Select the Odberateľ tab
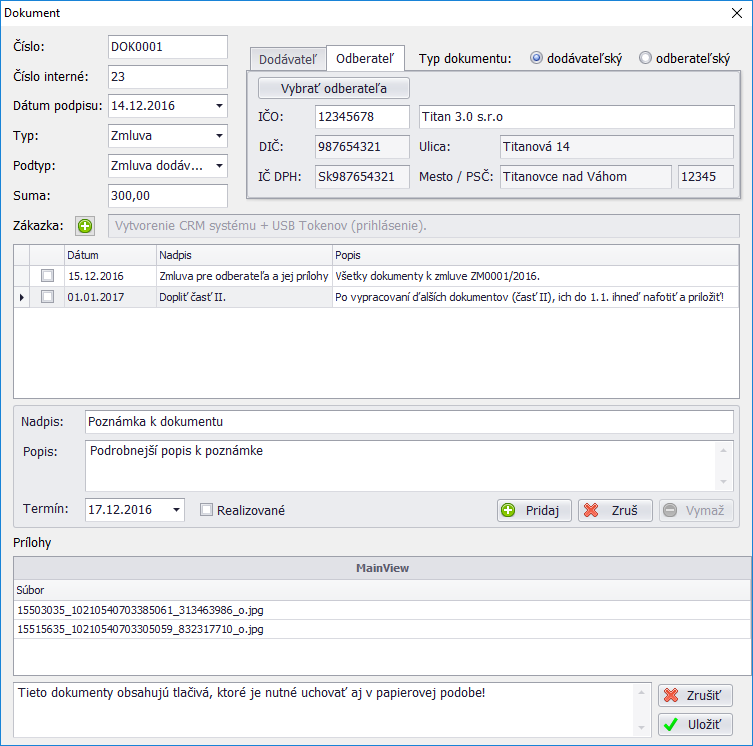This screenshot has height=746, width=753. click(365, 59)
